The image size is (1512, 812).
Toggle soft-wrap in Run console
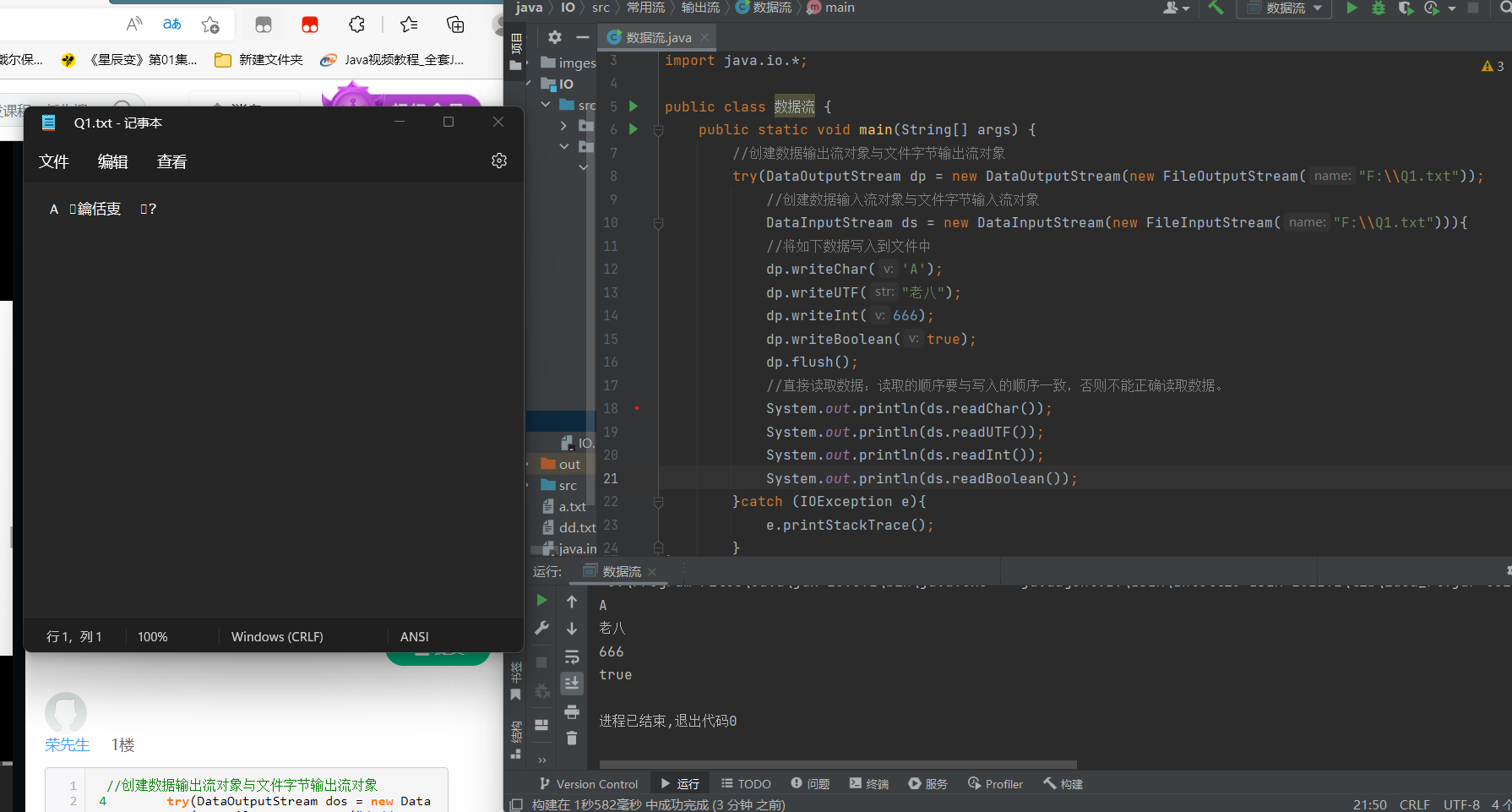pos(572,657)
